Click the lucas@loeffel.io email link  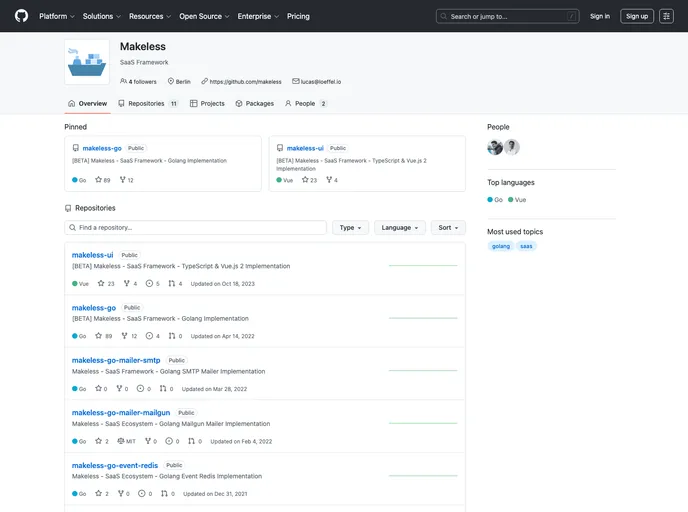(x=320, y=82)
